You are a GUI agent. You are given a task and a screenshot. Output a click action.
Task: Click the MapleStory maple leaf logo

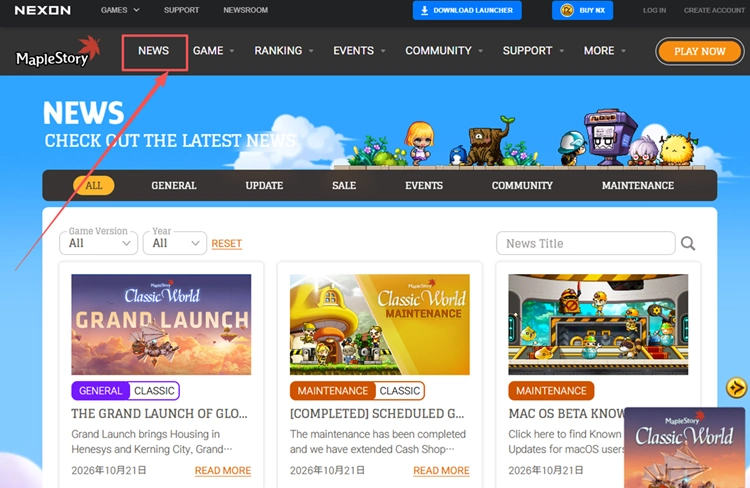[x=58, y=52]
